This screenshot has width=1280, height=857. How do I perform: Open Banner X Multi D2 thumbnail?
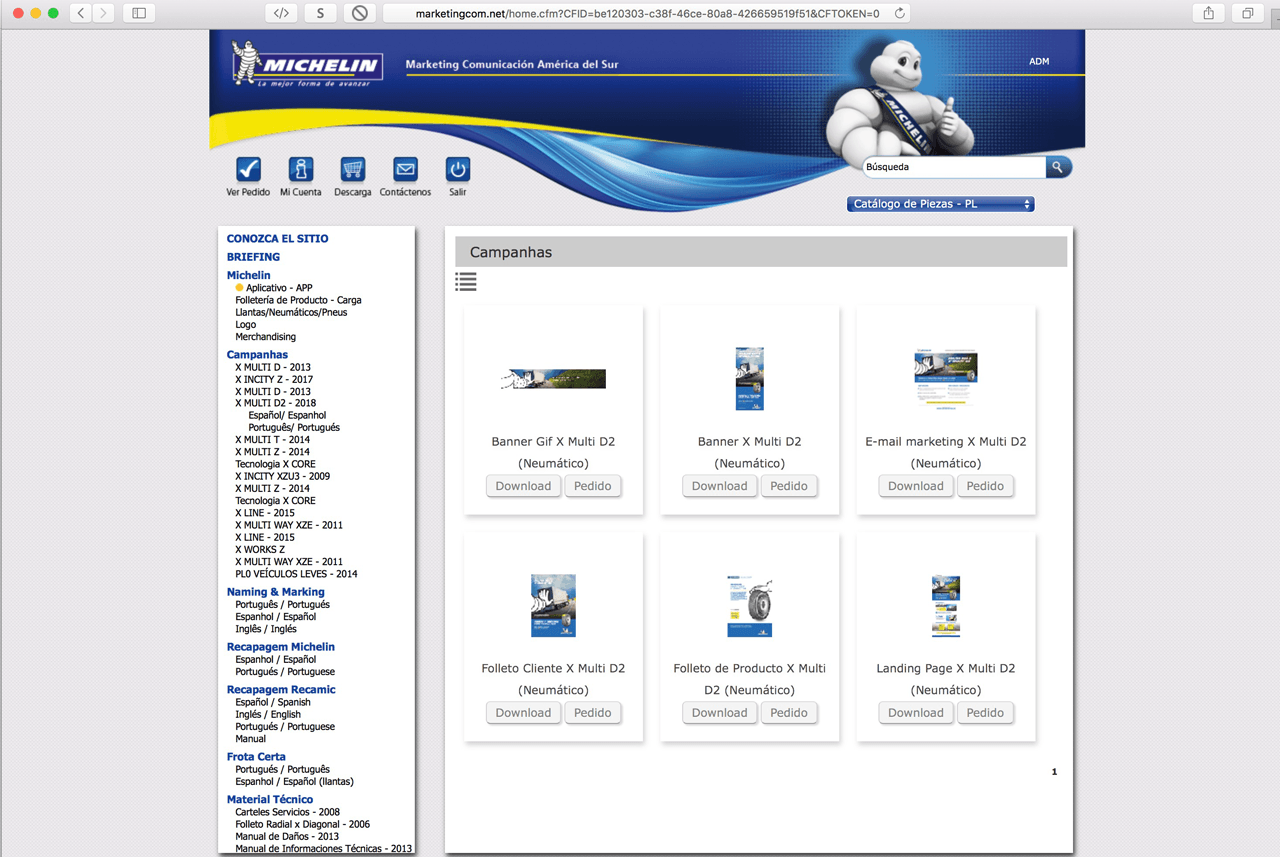coord(749,379)
